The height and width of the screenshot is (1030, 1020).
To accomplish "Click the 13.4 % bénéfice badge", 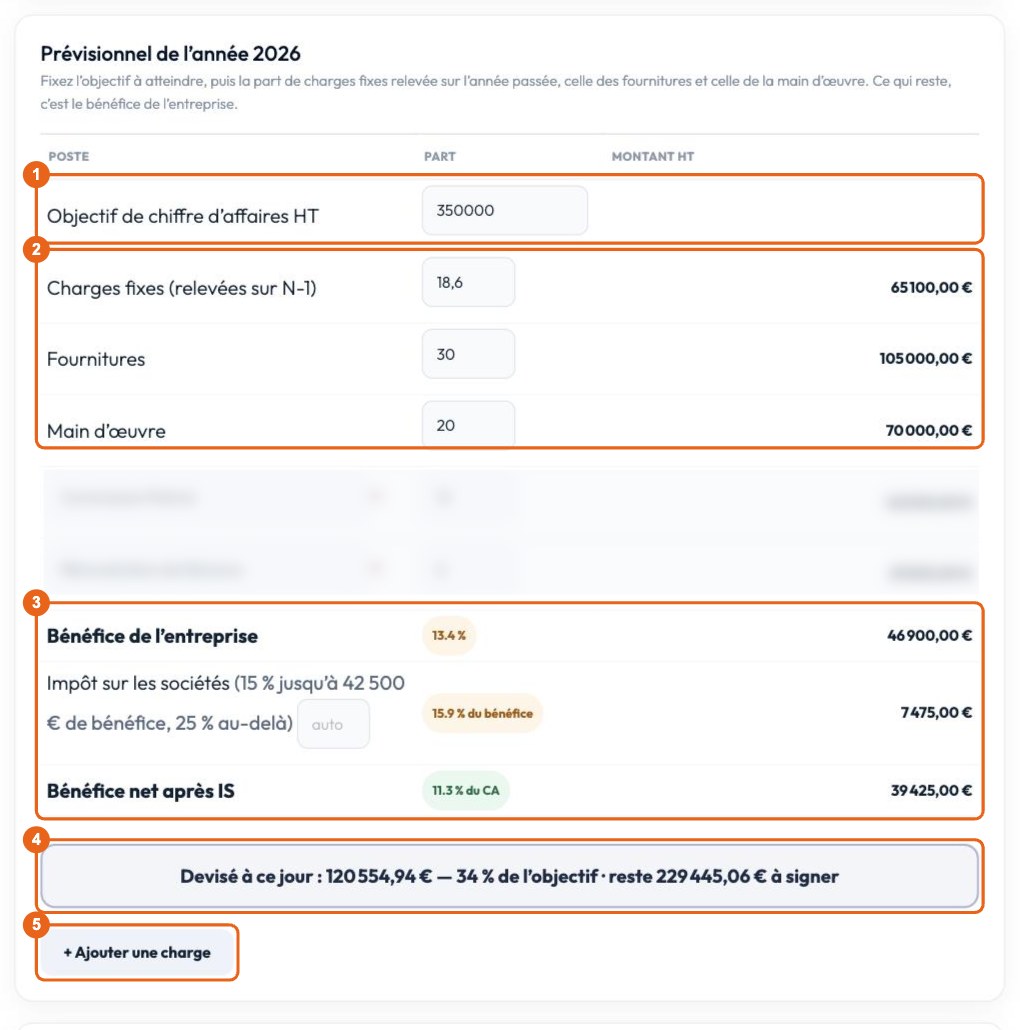I will (449, 635).
